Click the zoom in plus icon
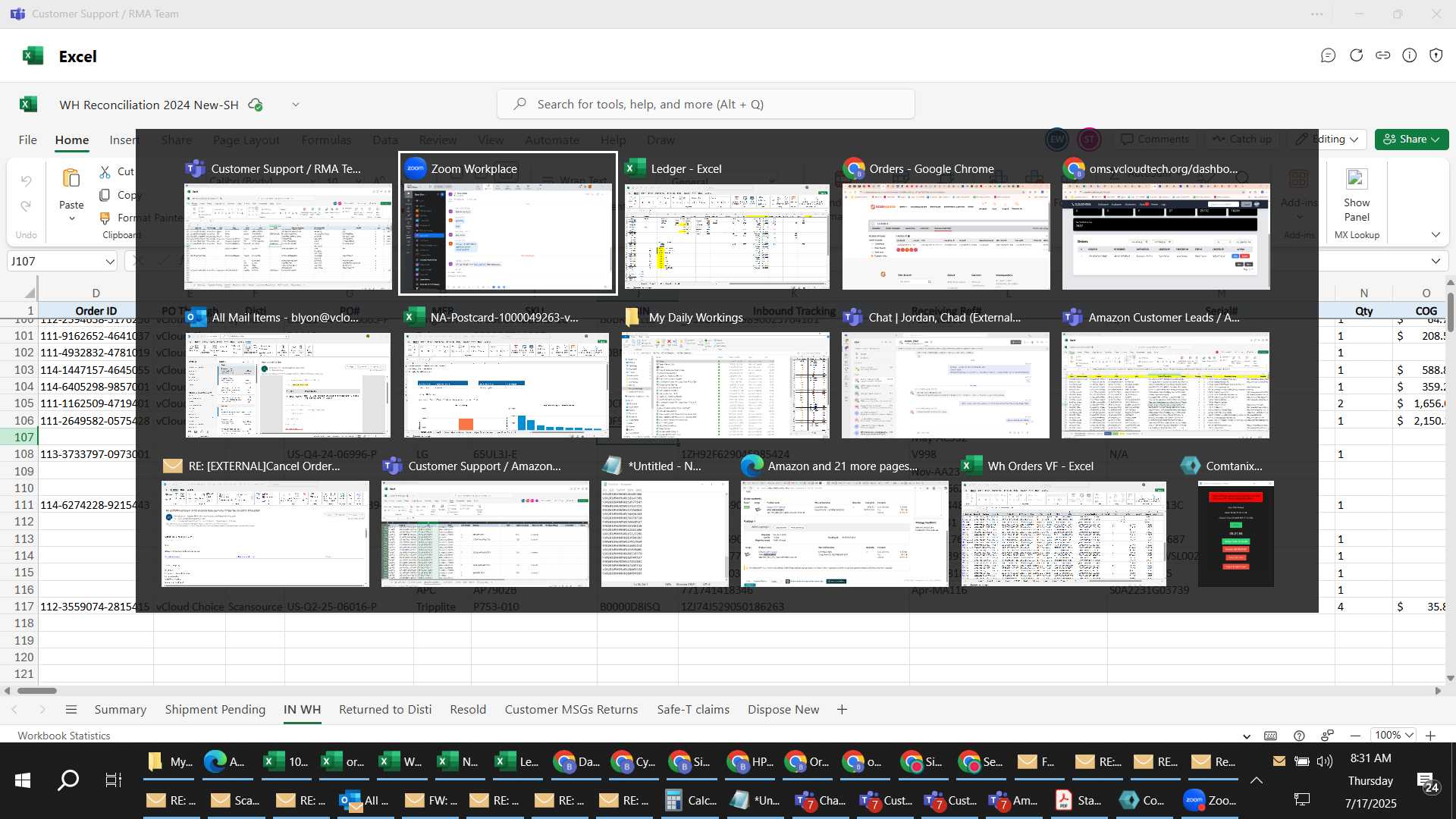Screen dimensions: 1456x819 (x=1430, y=736)
